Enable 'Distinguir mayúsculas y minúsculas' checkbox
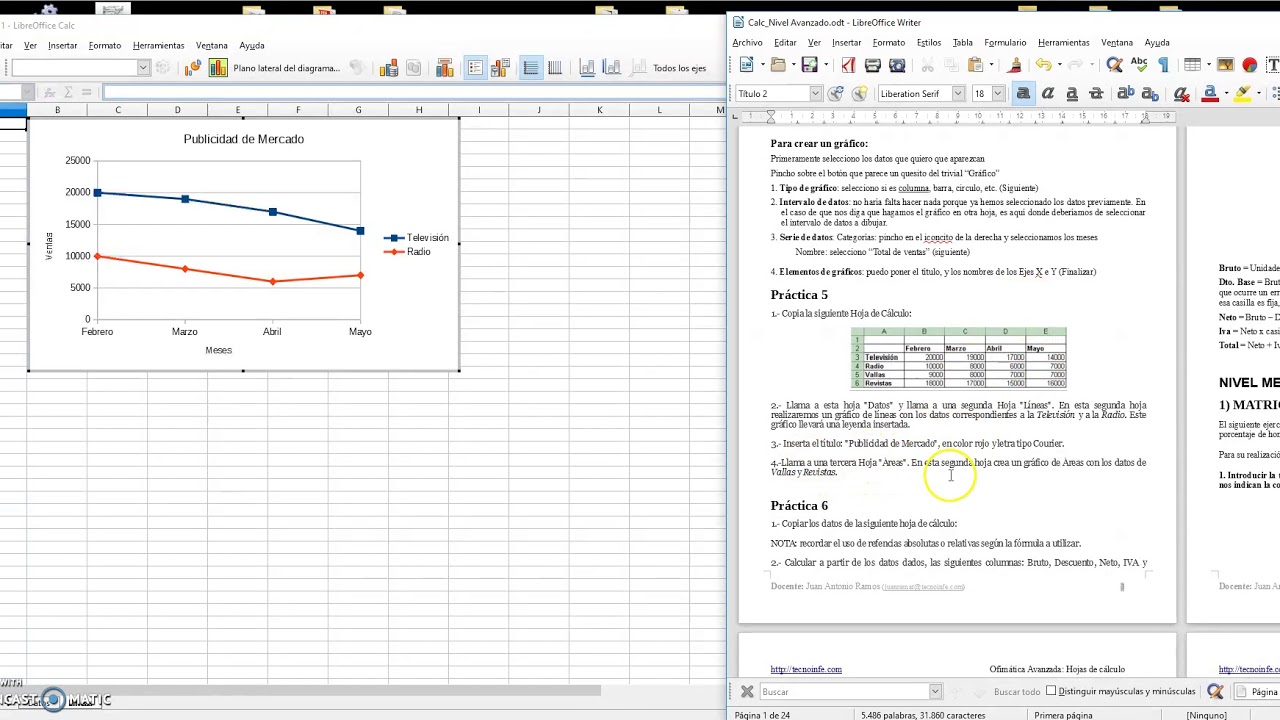This screenshot has width=1280, height=720. point(1051,691)
